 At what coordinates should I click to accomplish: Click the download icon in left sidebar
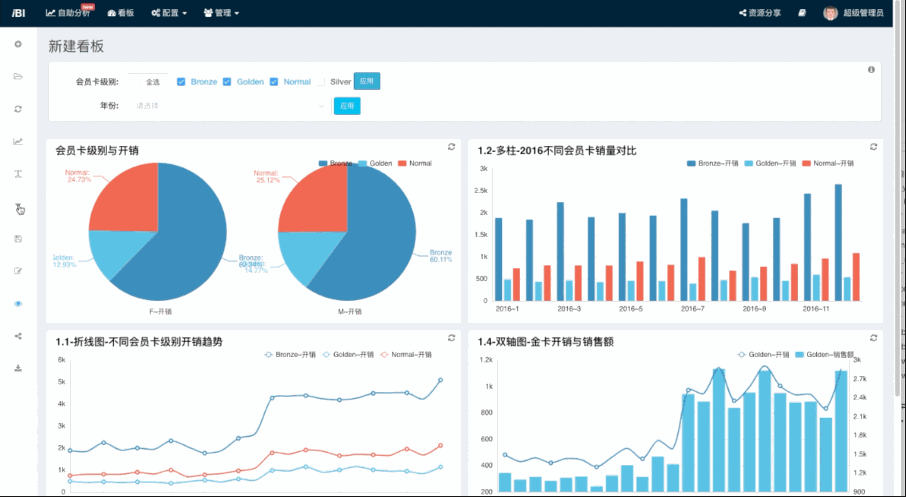click(x=18, y=368)
